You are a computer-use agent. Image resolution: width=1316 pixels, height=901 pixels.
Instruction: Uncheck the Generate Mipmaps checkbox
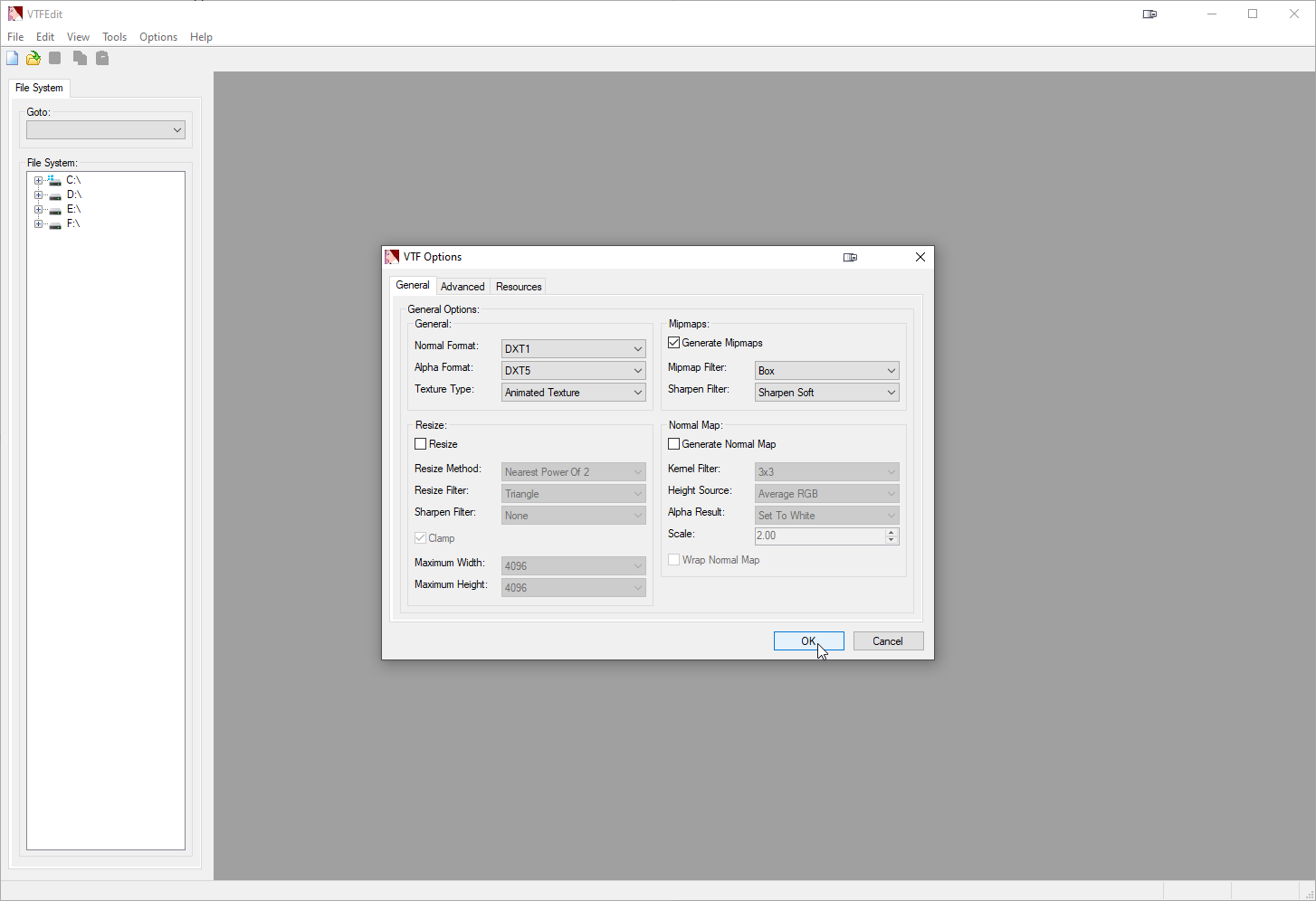[674, 343]
